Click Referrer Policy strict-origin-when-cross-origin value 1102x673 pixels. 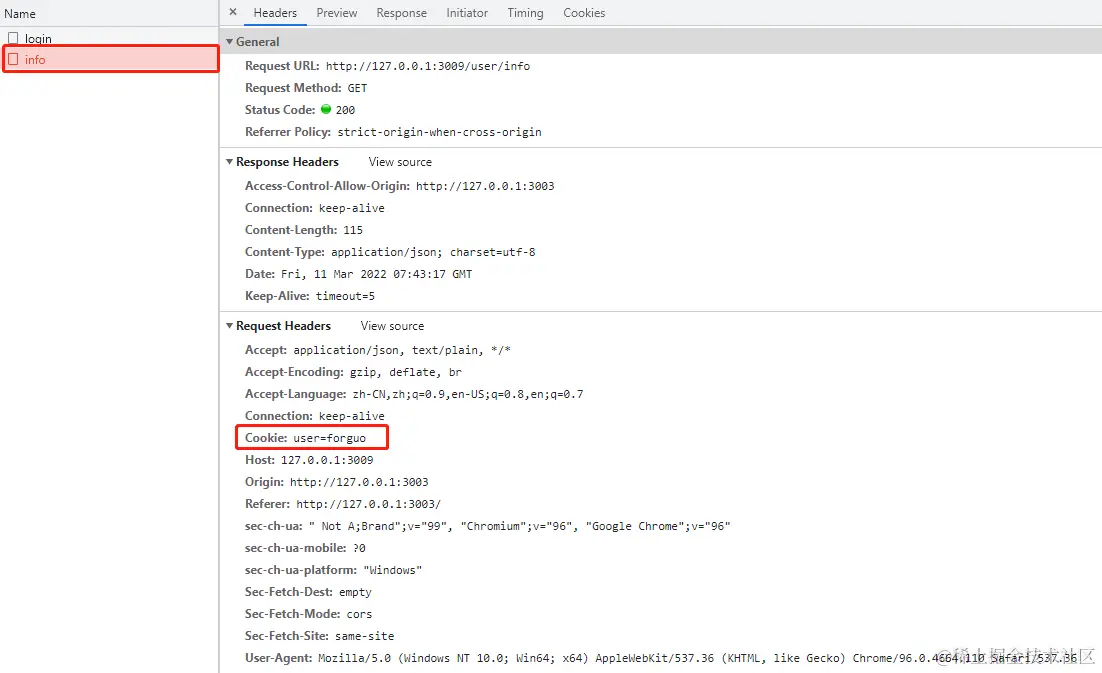439,132
